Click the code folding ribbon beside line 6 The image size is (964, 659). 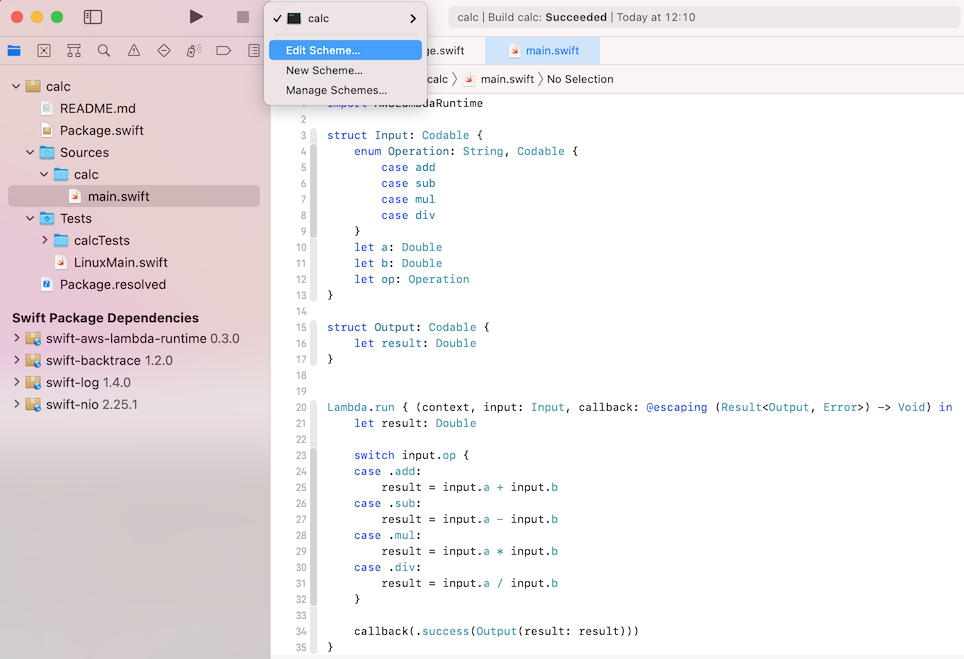(x=314, y=183)
